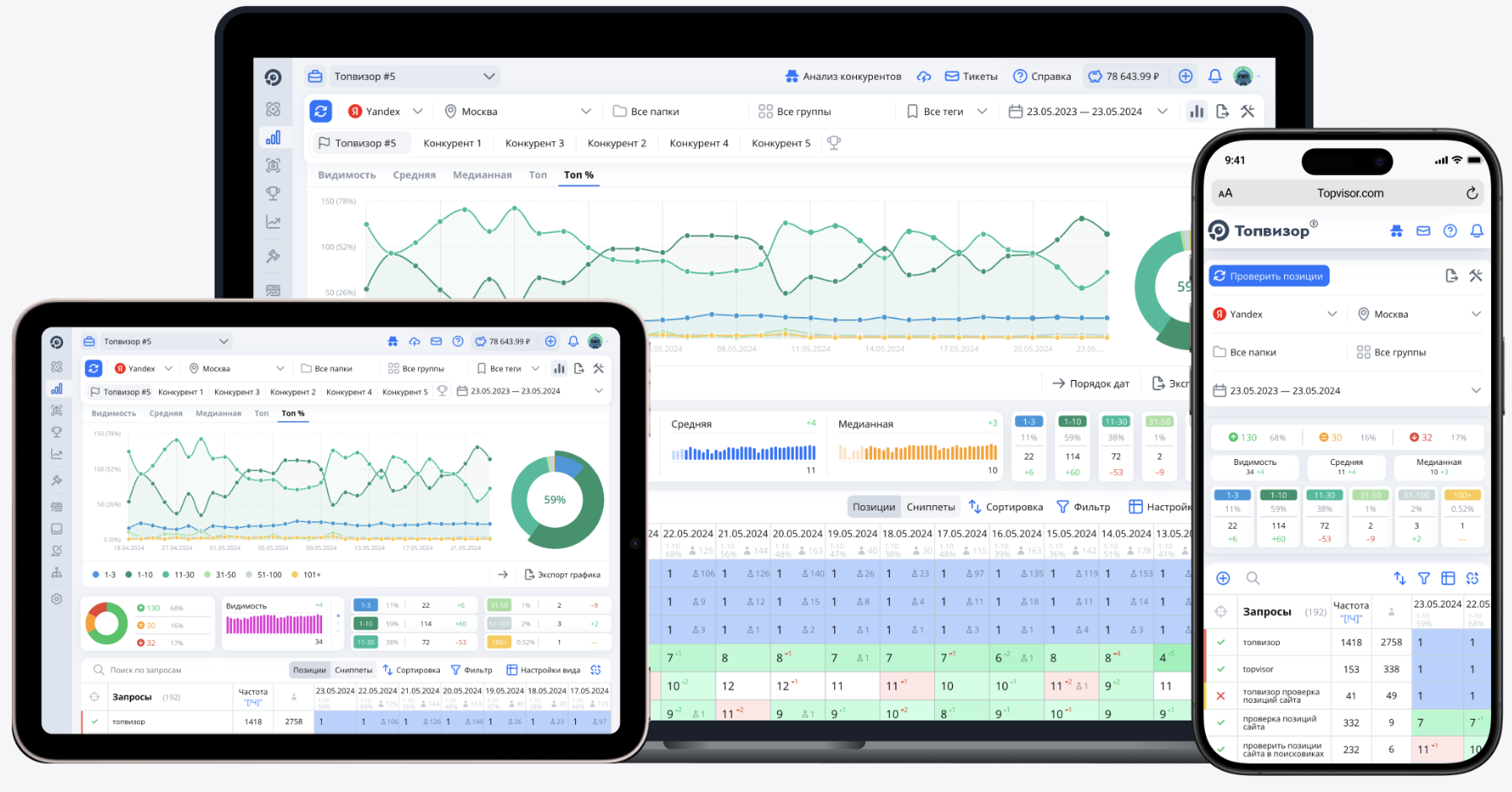Expand the Москва dropdown on the phone
1512x792 pixels.
1419,314
